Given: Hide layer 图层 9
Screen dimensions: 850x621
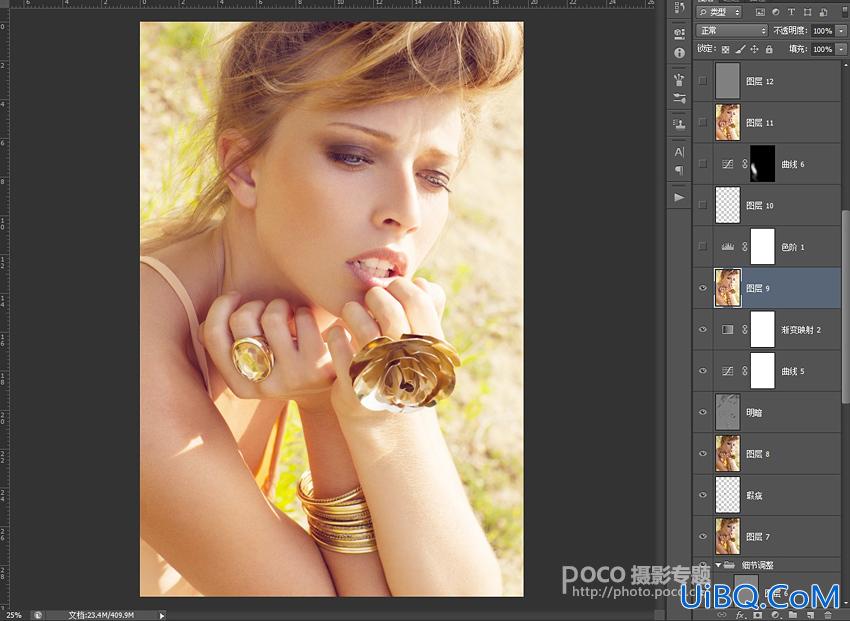Looking at the screenshot, I should (x=703, y=288).
